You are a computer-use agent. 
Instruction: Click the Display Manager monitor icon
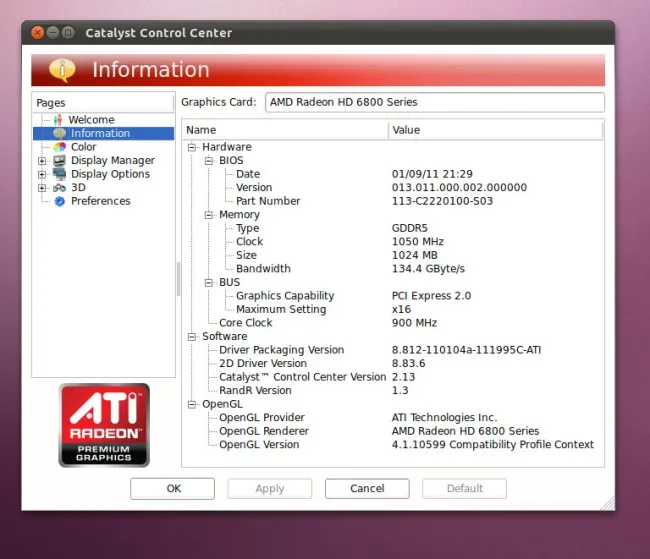coord(59,160)
